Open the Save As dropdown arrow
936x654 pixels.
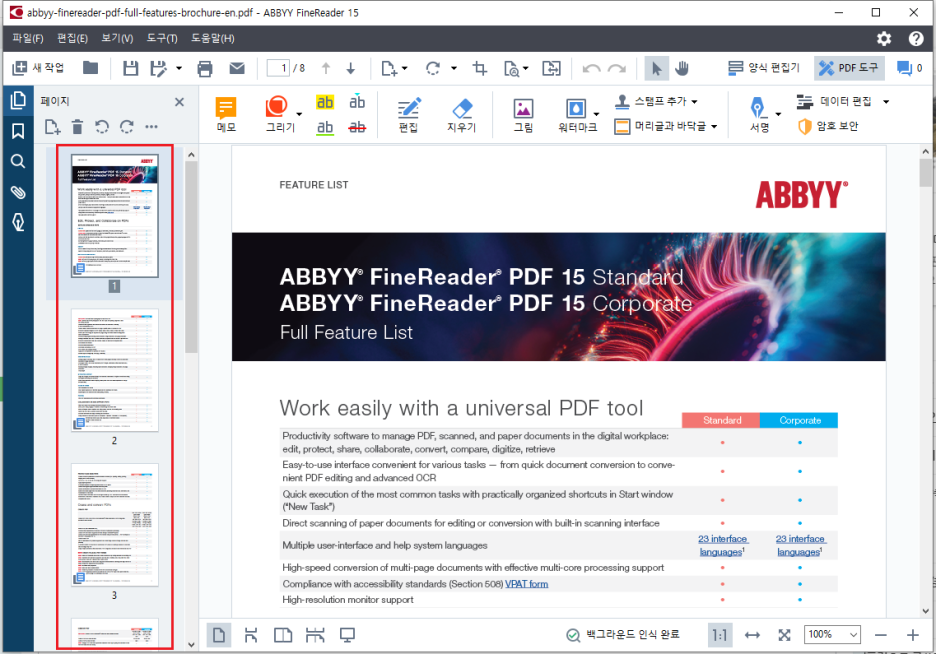179,68
